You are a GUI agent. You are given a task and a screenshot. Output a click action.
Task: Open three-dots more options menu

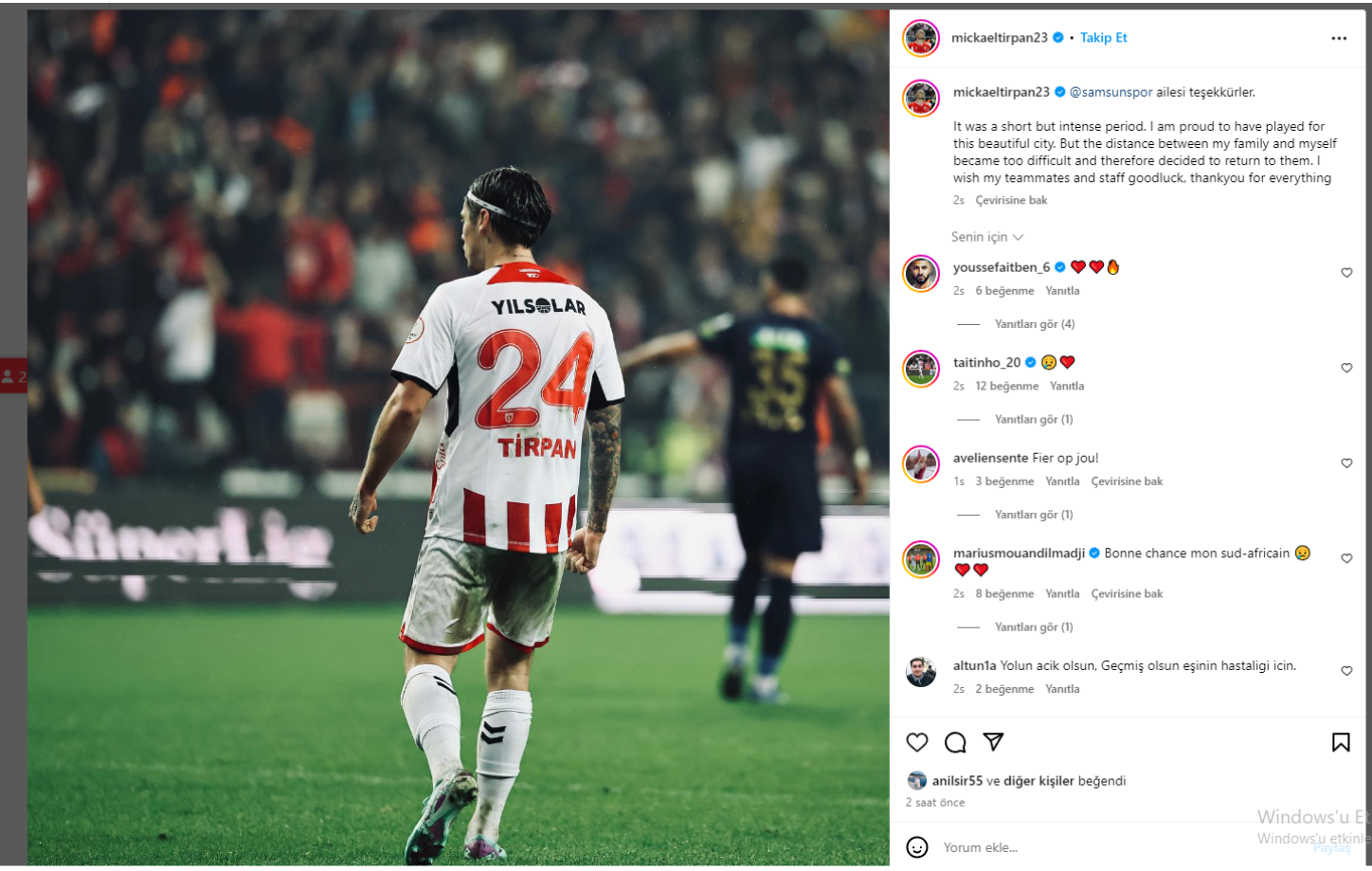coord(1339,38)
